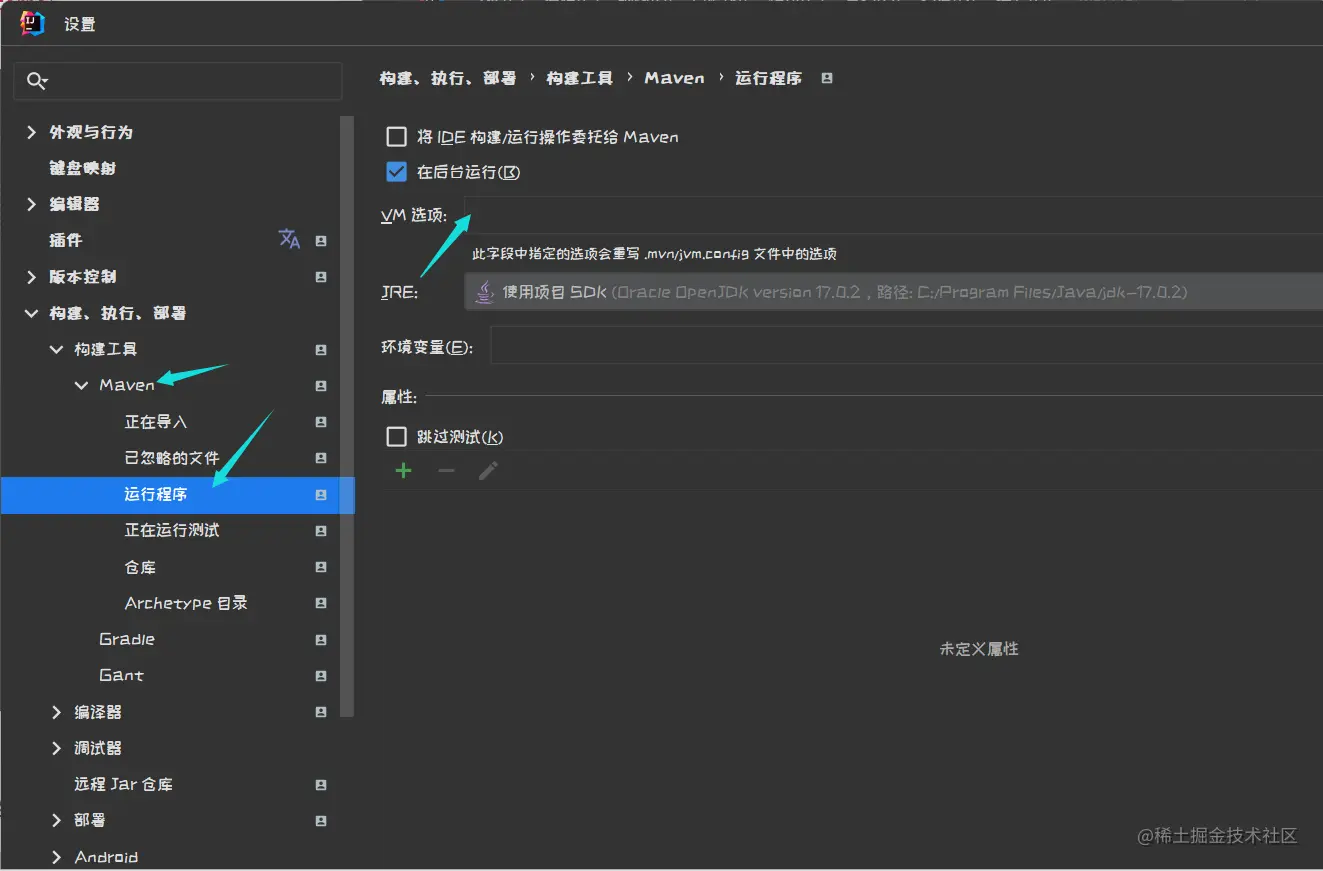Click the project-level icon beside 正在运行测试
The image size is (1323, 871).
tap(321, 531)
